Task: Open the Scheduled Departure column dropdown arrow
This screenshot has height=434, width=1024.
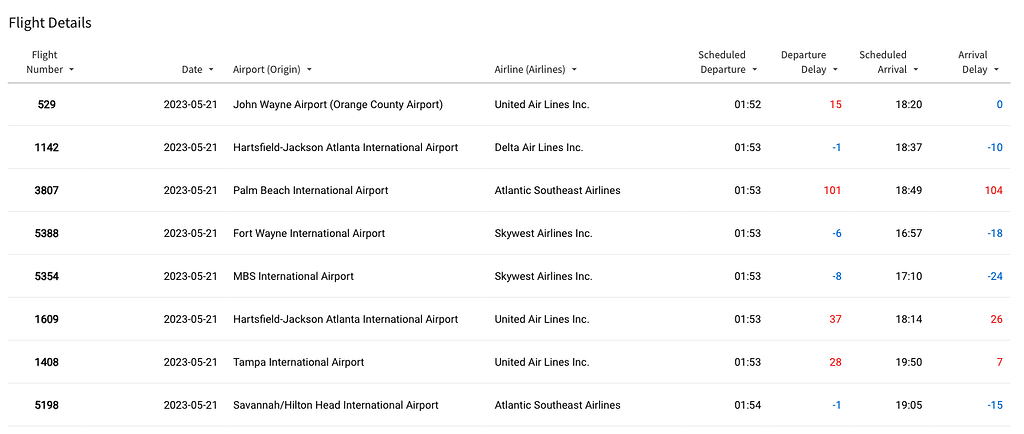Action: point(757,70)
